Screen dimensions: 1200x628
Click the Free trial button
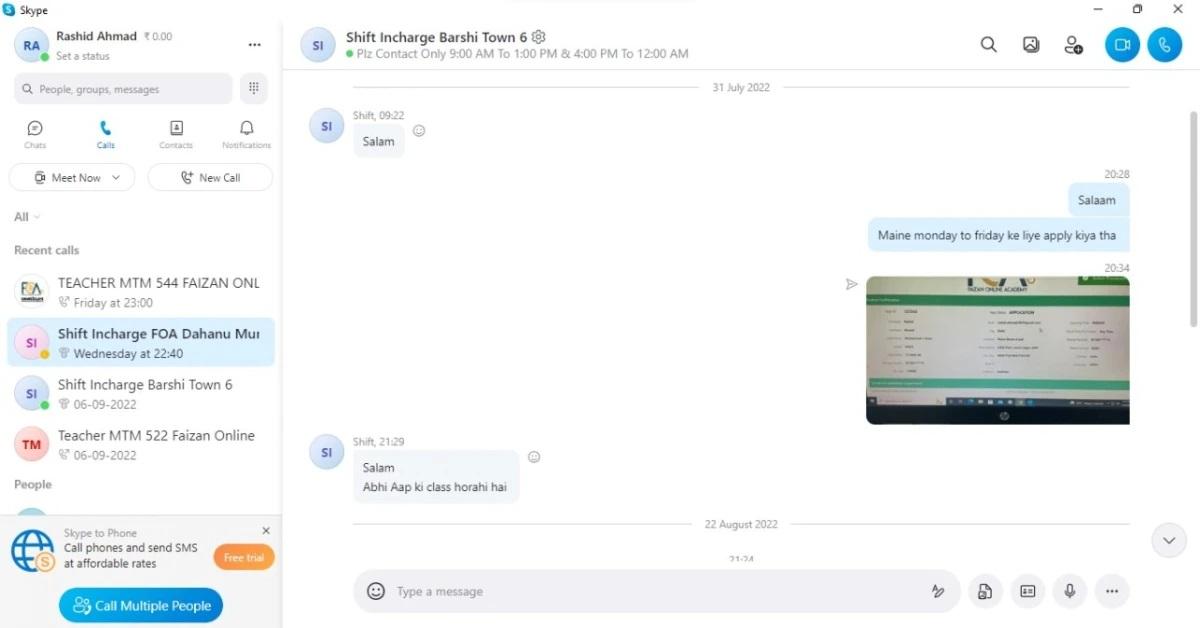(x=244, y=557)
